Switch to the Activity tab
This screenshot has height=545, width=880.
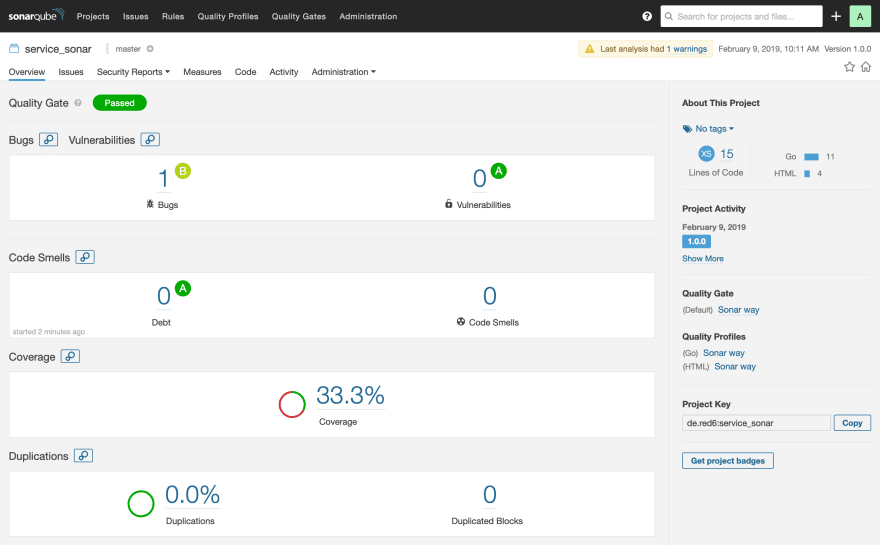click(283, 72)
